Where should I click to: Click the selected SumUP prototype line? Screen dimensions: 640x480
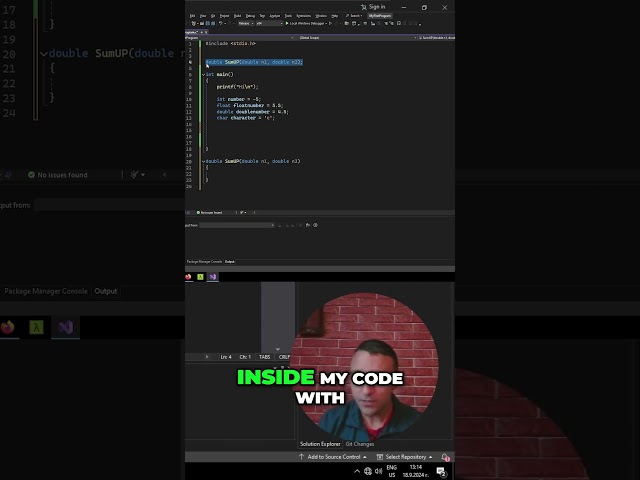254,62
